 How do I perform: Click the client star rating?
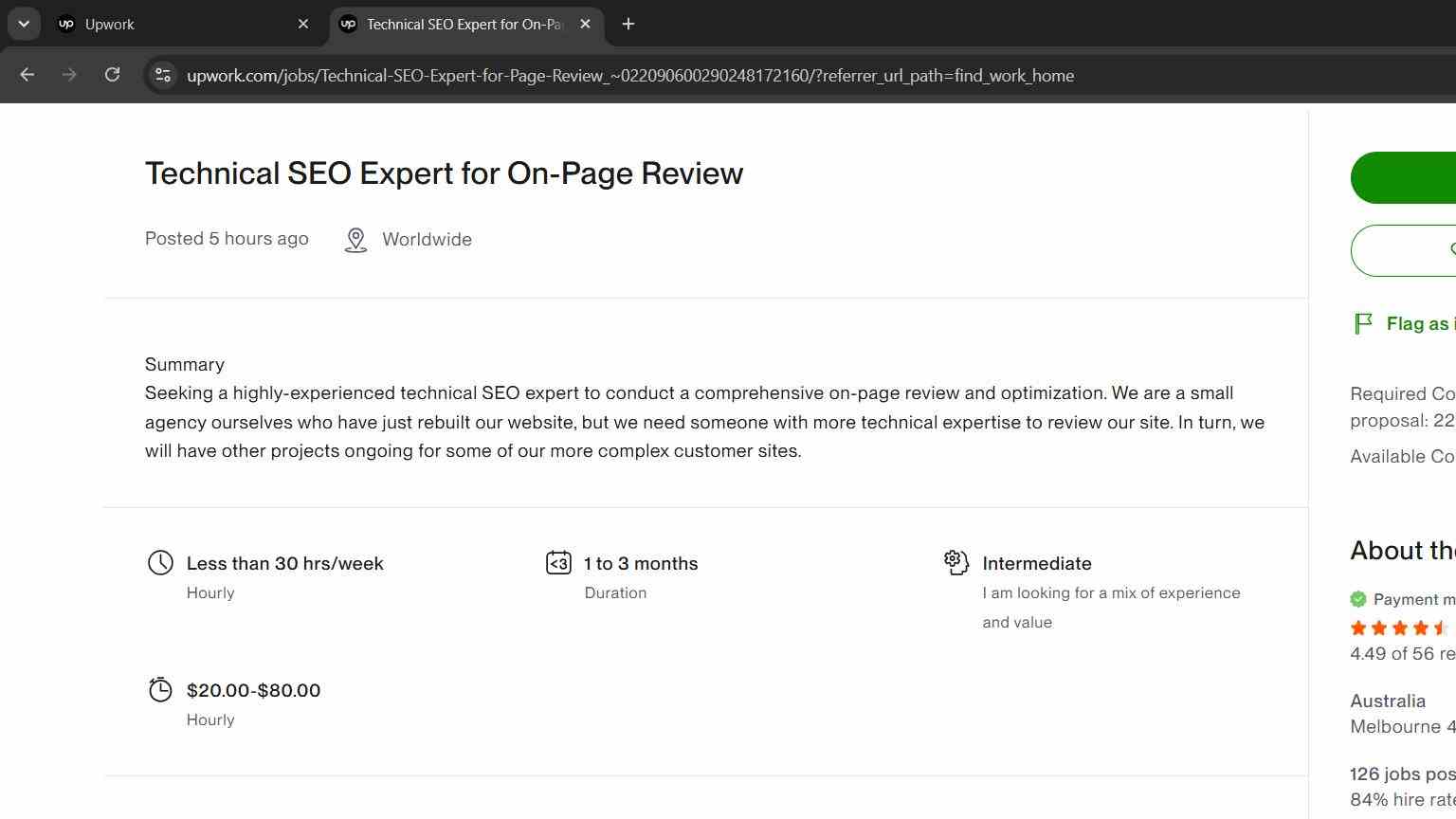pos(1401,628)
